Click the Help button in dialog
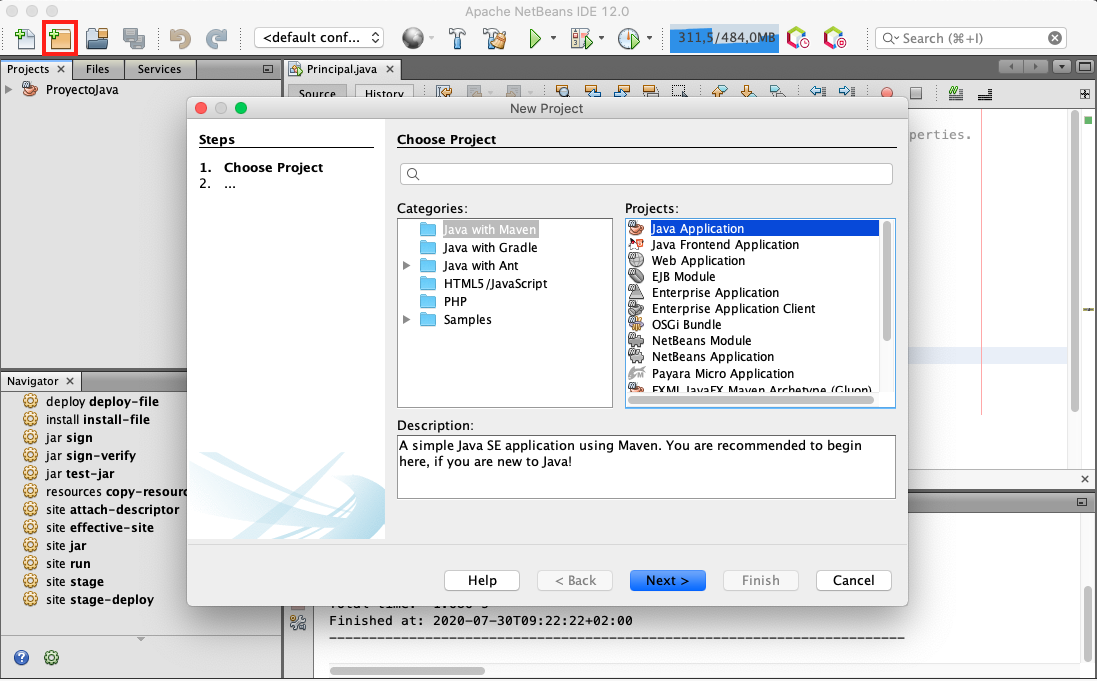Image resolution: width=1097 pixels, height=681 pixels. 482,580
